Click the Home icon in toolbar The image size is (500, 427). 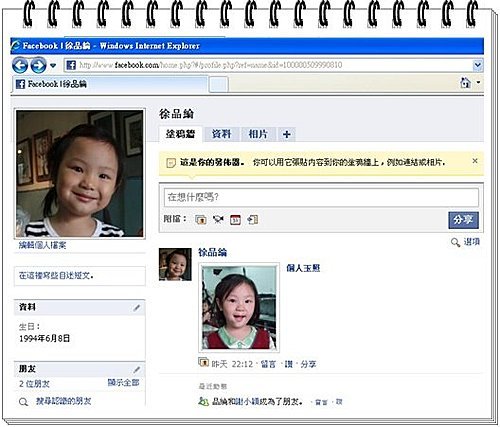[466, 83]
